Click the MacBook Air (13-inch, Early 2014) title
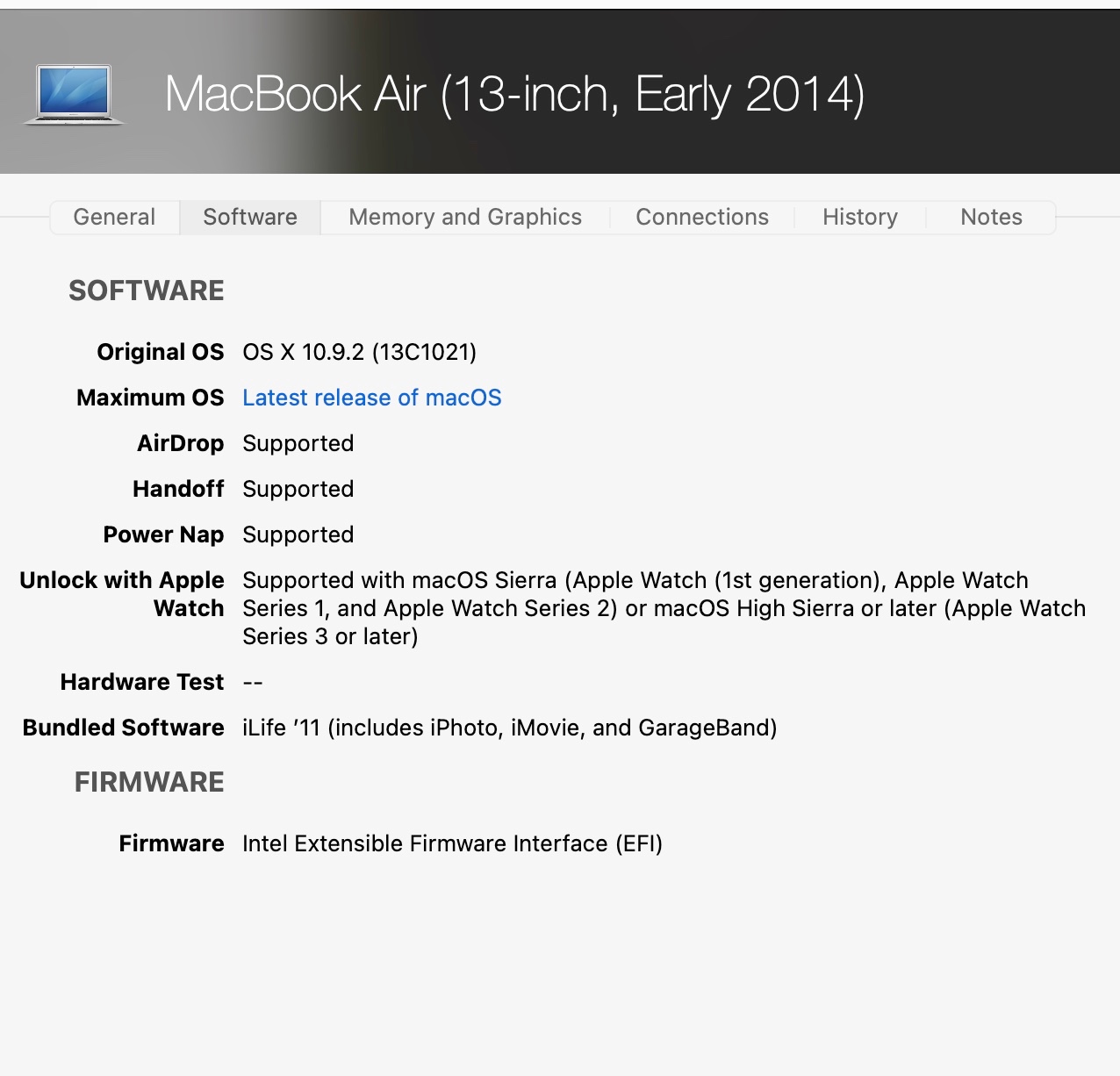This screenshot has height=1076, width=1120. 515,94
